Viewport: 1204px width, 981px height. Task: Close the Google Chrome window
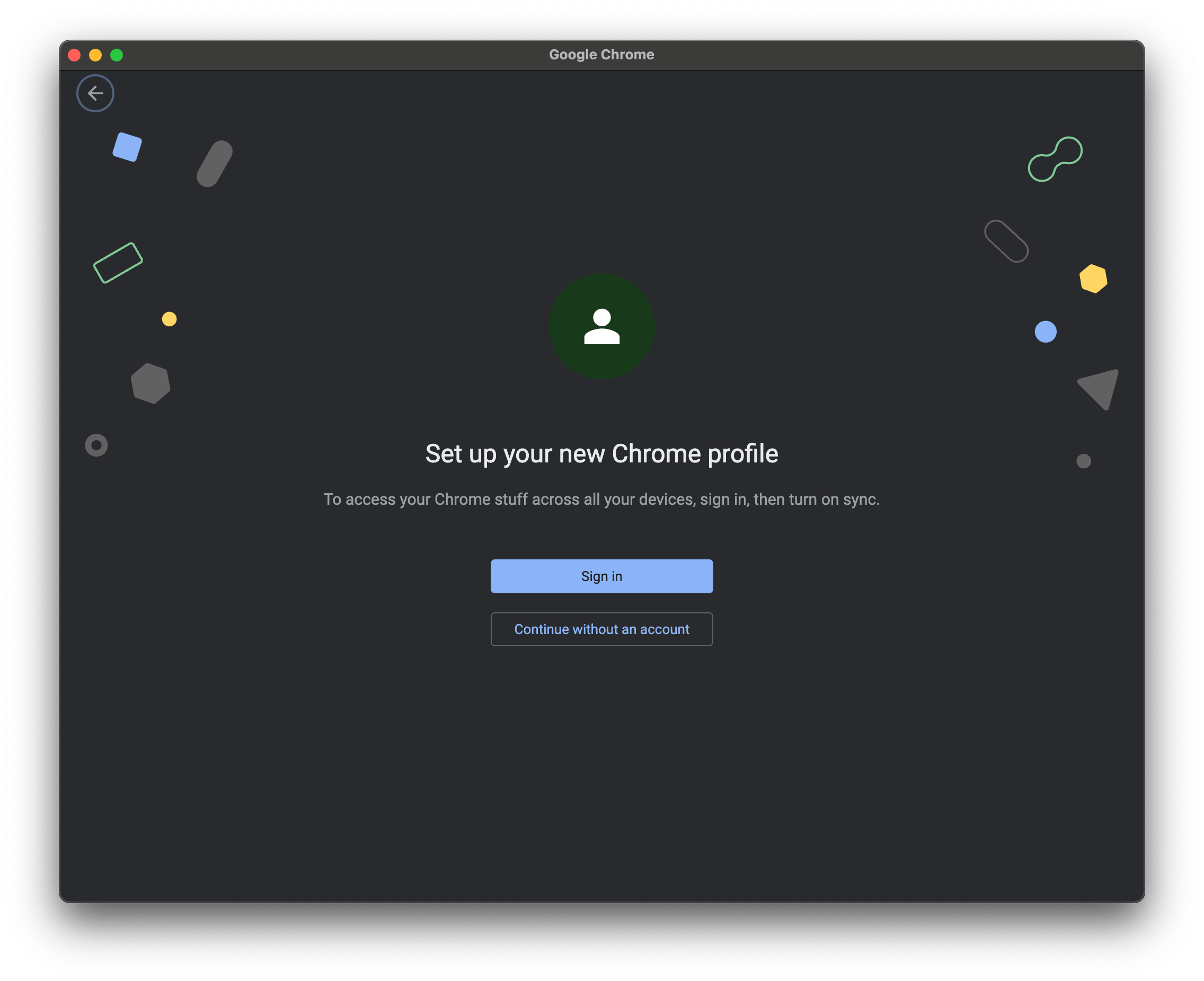point(74,55)
